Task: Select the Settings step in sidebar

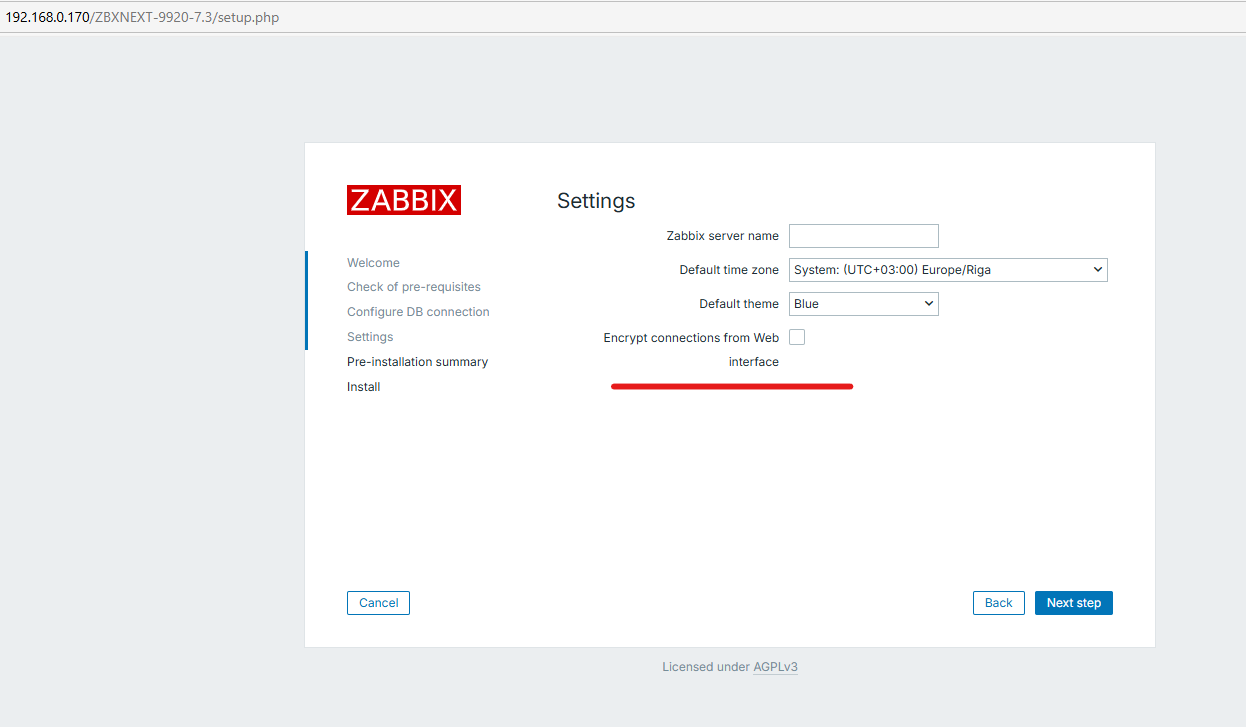Action: [370, 337]
